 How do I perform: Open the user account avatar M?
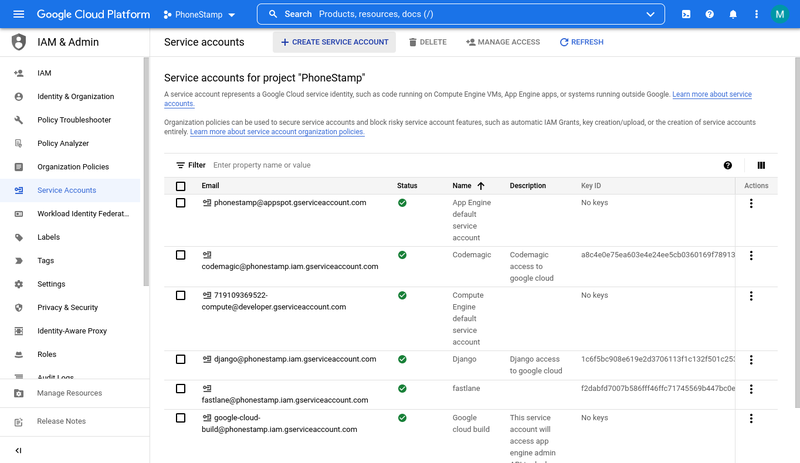[780, 14]
